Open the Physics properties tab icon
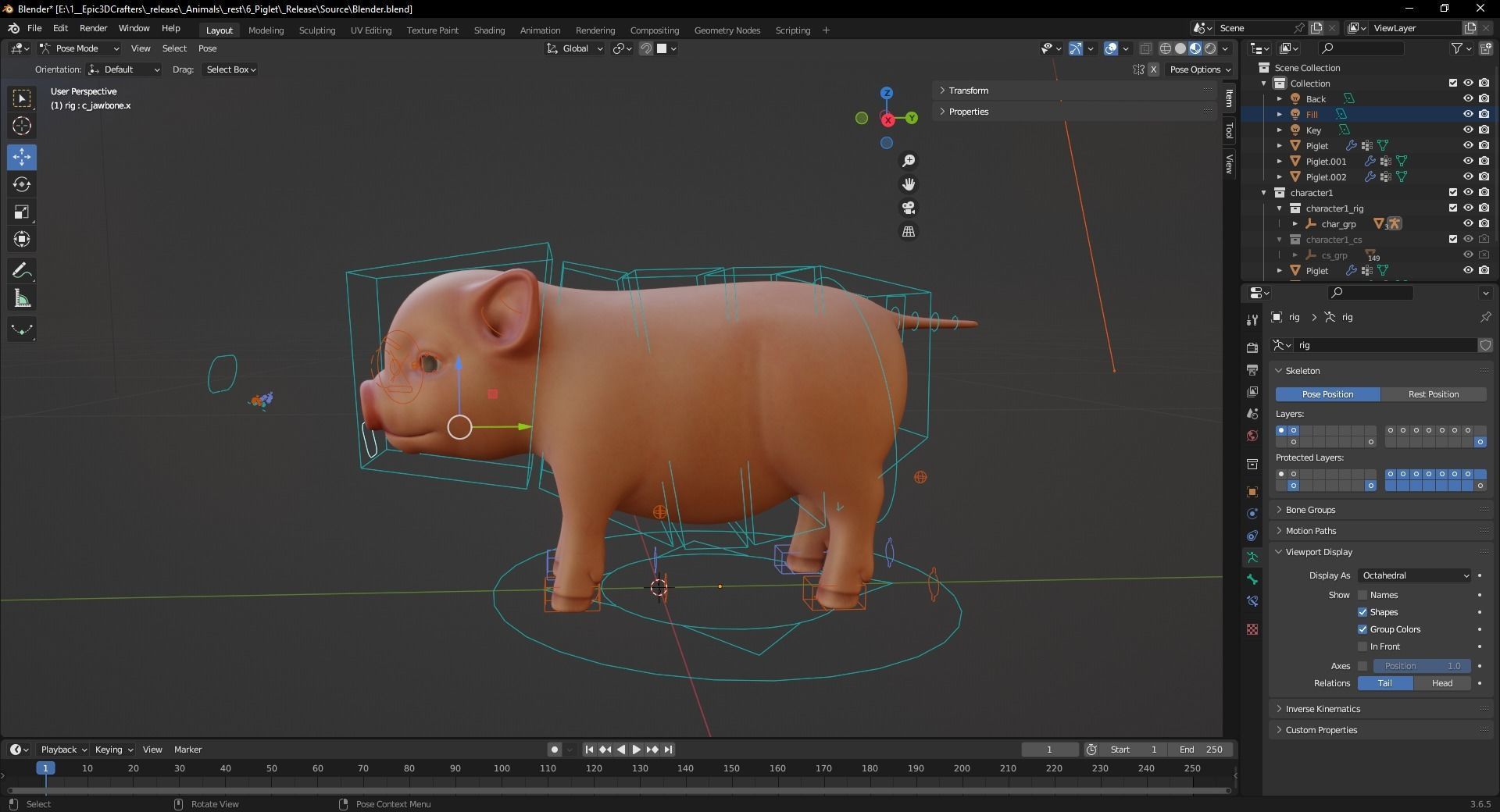This screenshot has height=812, width=1500. 1252,514
